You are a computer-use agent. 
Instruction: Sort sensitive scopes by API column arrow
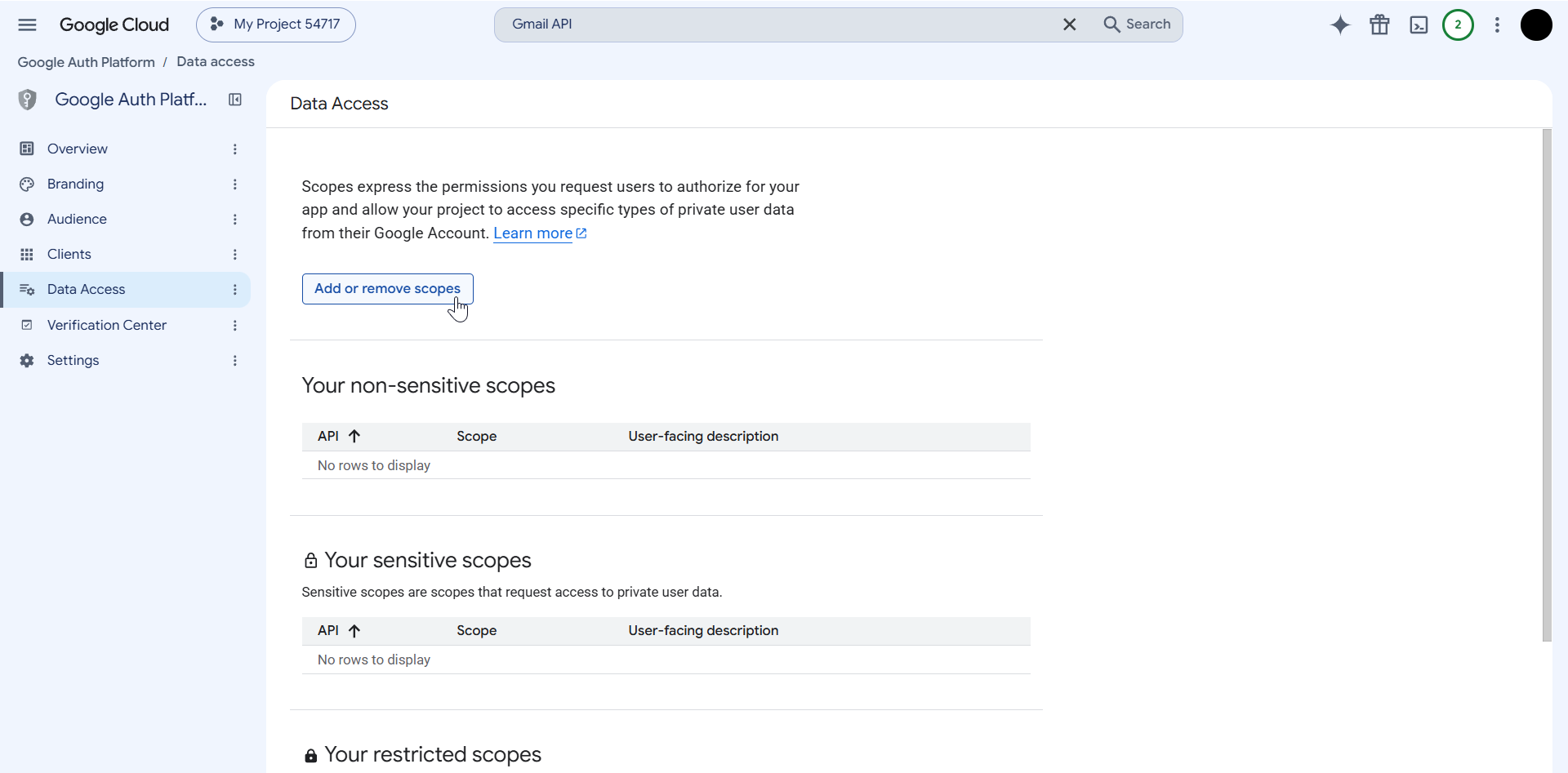[354, 630]
